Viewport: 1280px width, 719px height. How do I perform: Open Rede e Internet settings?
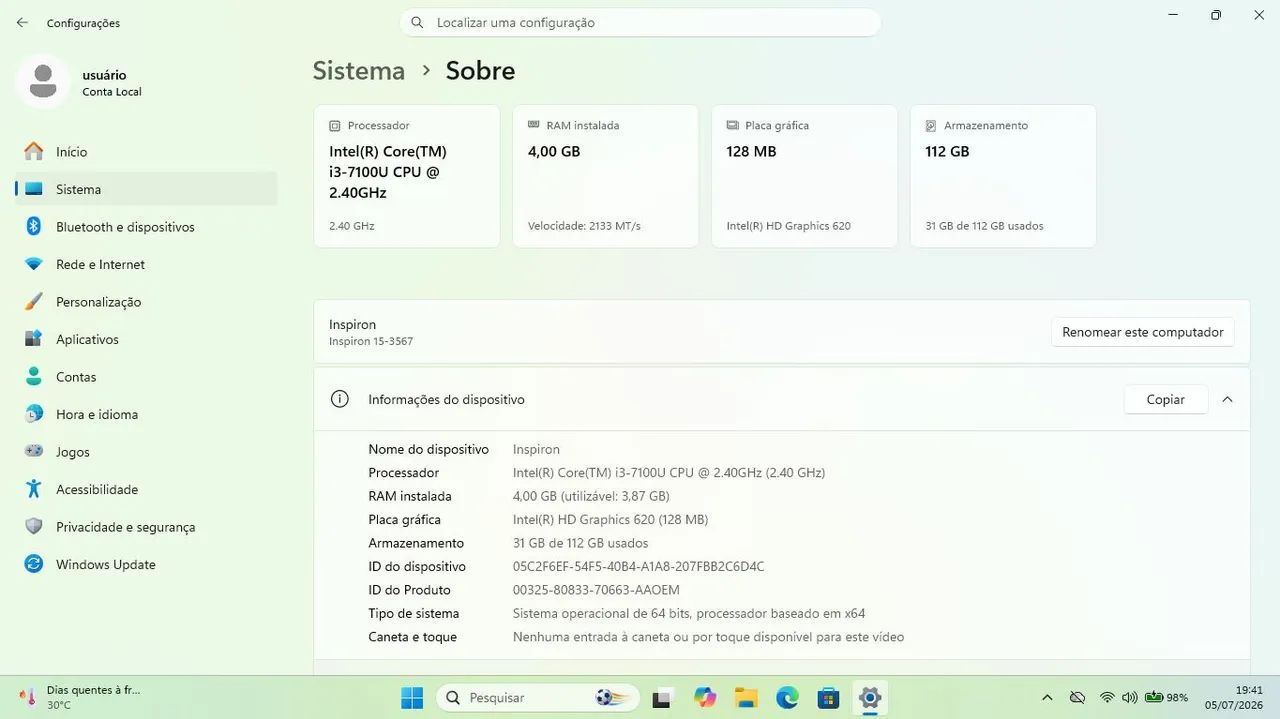[x=146, y=264]
